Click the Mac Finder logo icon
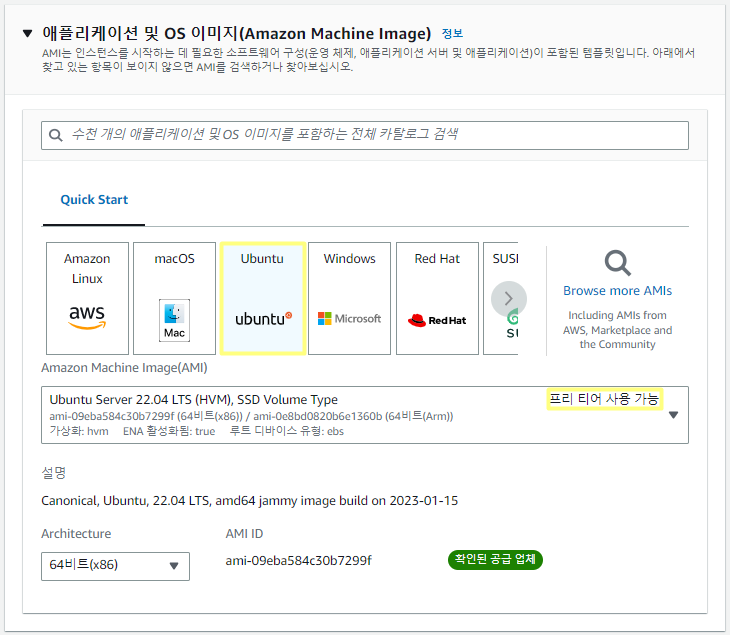 point(175,320)
